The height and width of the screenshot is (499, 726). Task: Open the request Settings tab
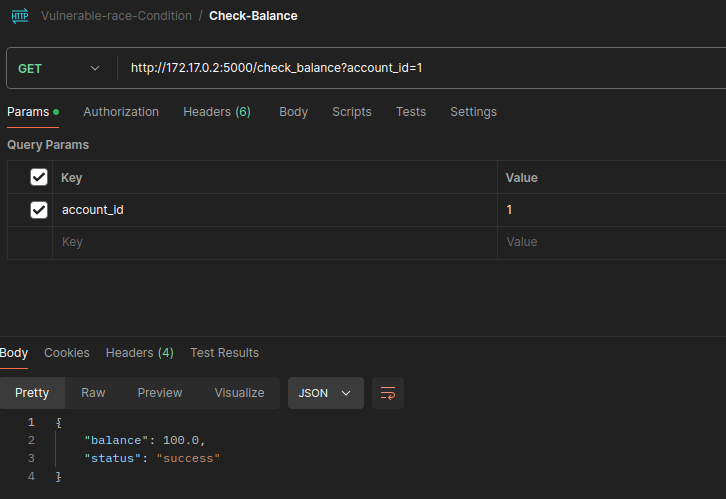point(473,112)
